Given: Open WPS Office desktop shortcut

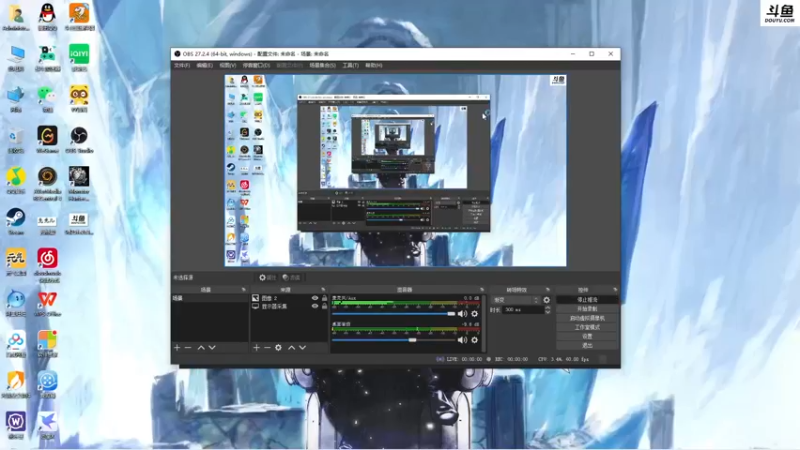Looking at the screenshot, I should (47, 304).
